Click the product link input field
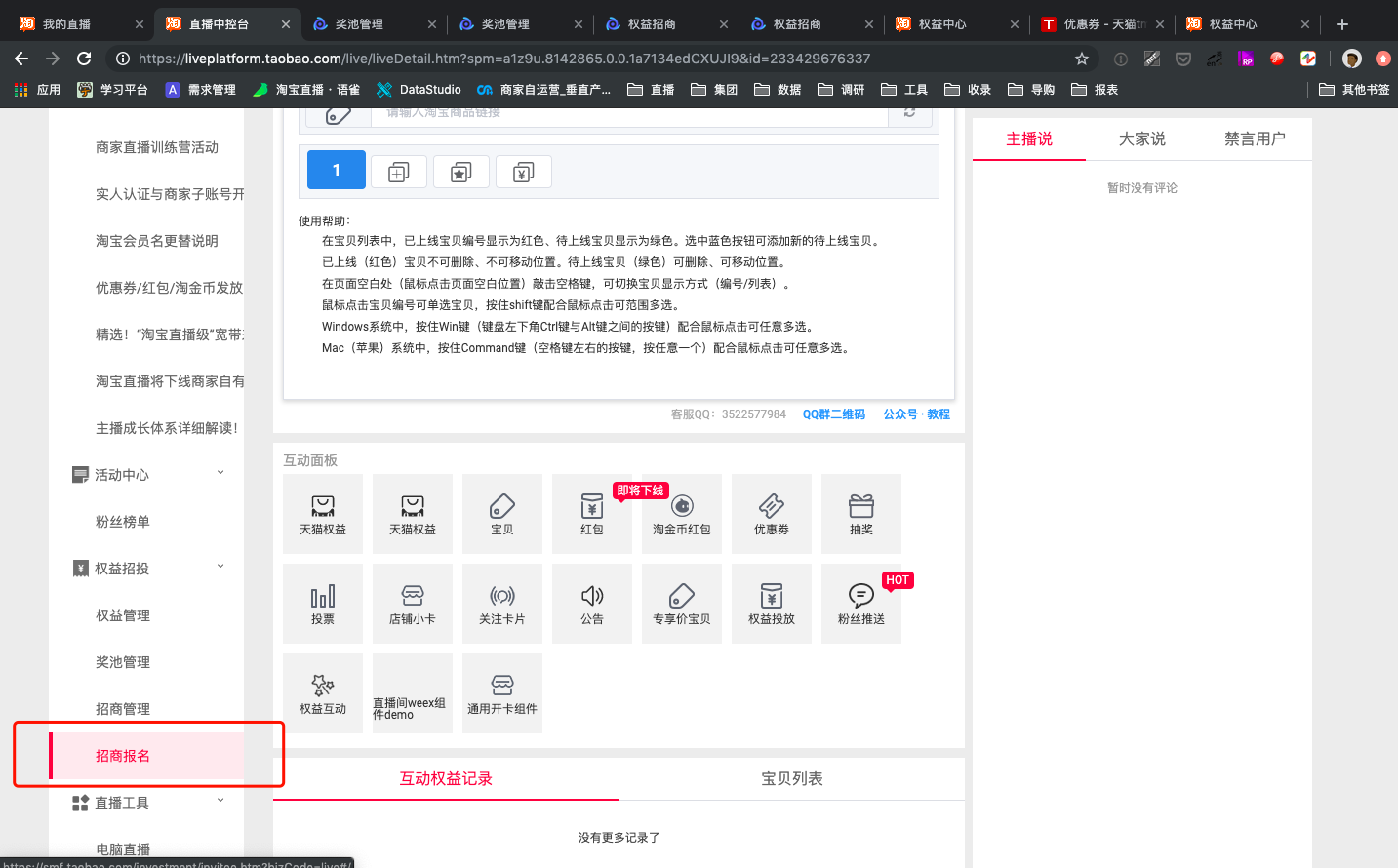The image size is (1398, 868). (x=629, y=113)
